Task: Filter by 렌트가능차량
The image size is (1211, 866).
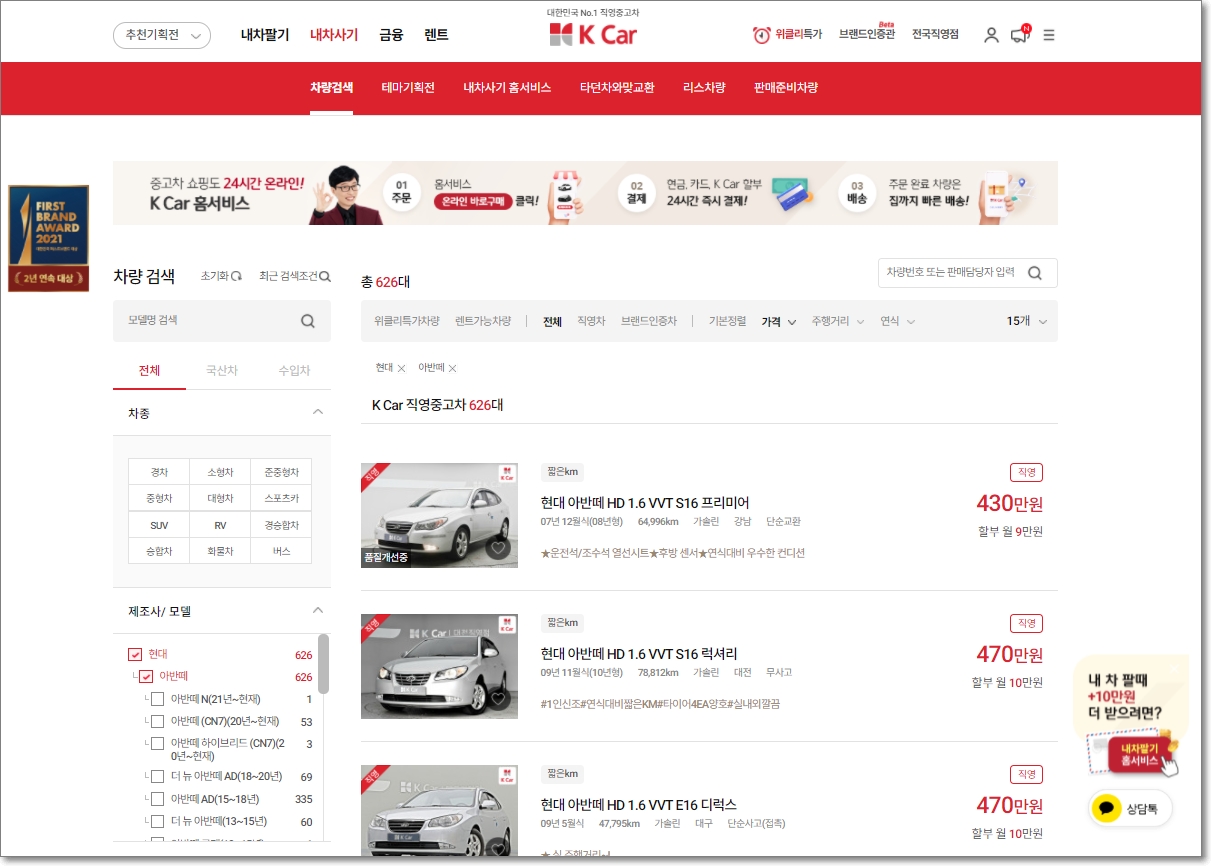Action: tap(483, 322)
